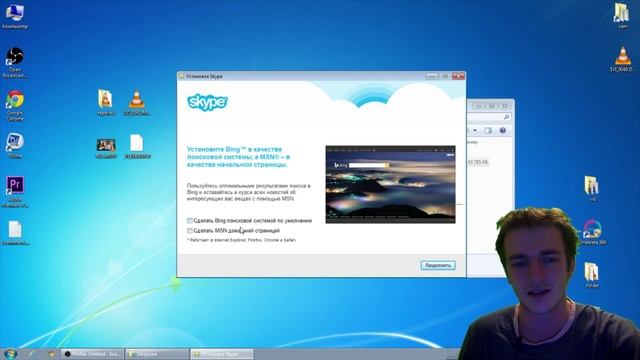Open the folder labeled Folder on right side
Screen dimensions: 640x360
pos(591,275)
